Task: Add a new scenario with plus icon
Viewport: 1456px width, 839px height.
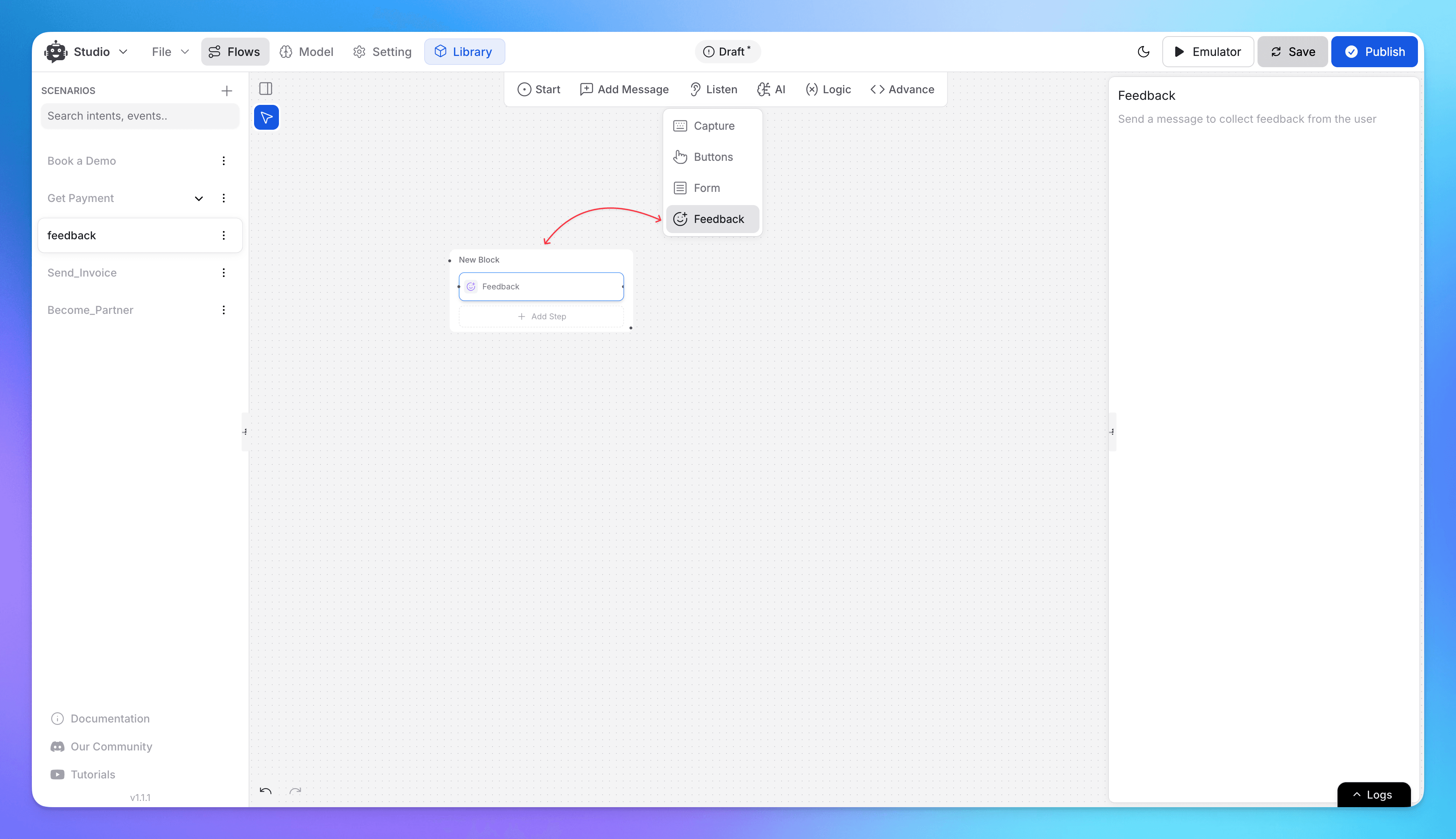Action: click(226, 91)
